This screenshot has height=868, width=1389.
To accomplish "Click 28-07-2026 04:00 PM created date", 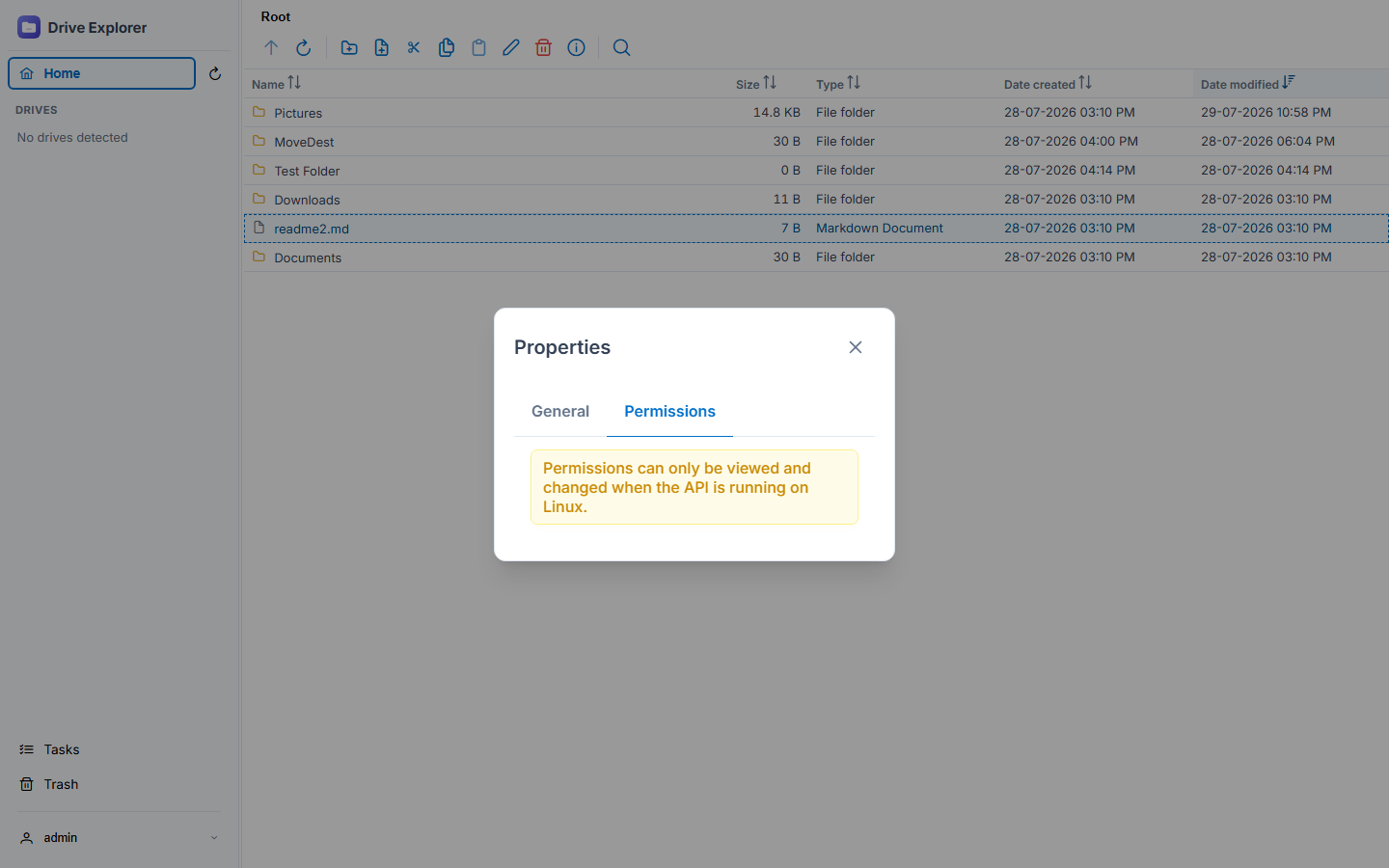I will point(1071,141).
